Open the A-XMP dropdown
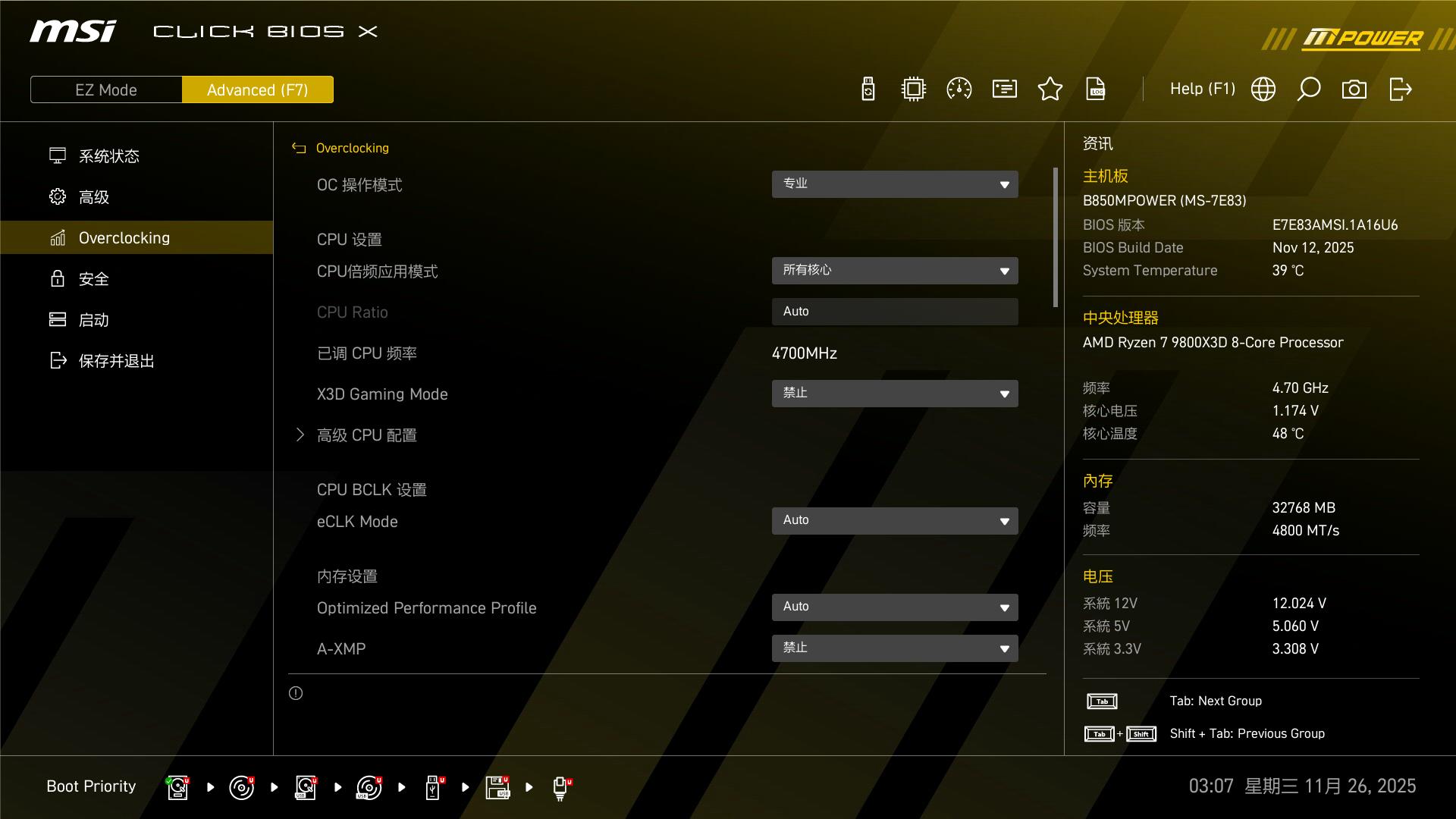 [894, 648]
